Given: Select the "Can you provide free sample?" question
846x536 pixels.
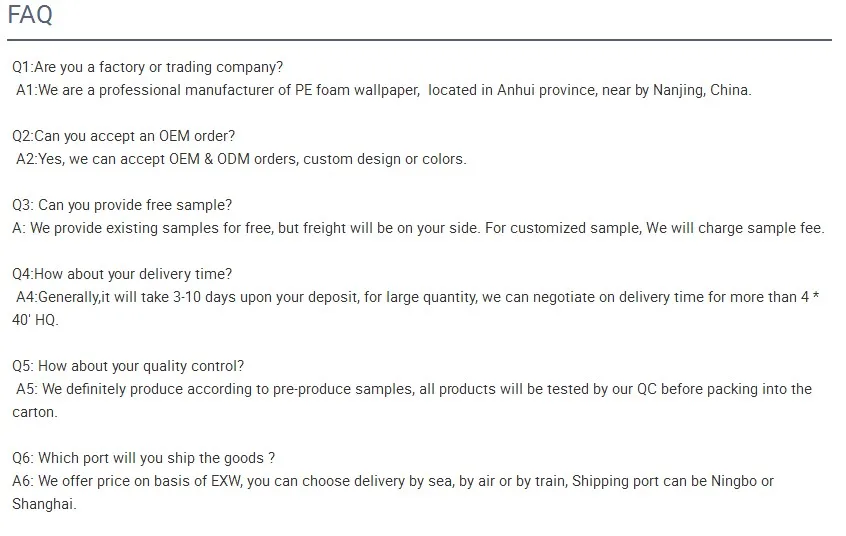Looking at the screenshot, I should [122, 205].
